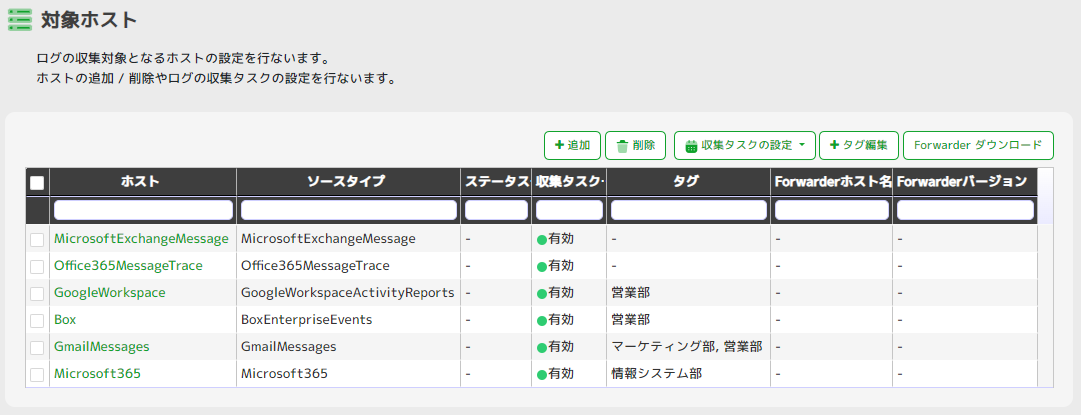Screen dimensions: 1081x415
Task: Click the タグ編集 button
Action: coord(859,145)
